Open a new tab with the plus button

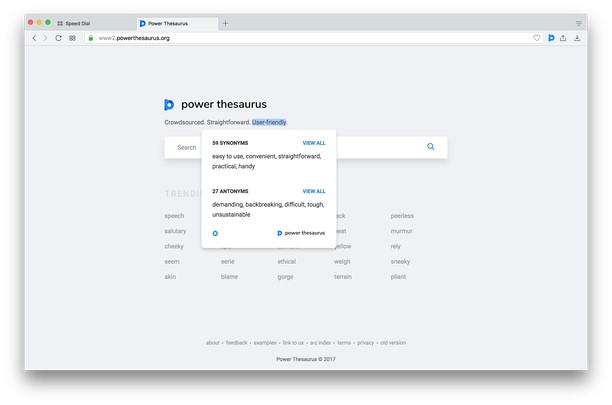pos(225,22)
